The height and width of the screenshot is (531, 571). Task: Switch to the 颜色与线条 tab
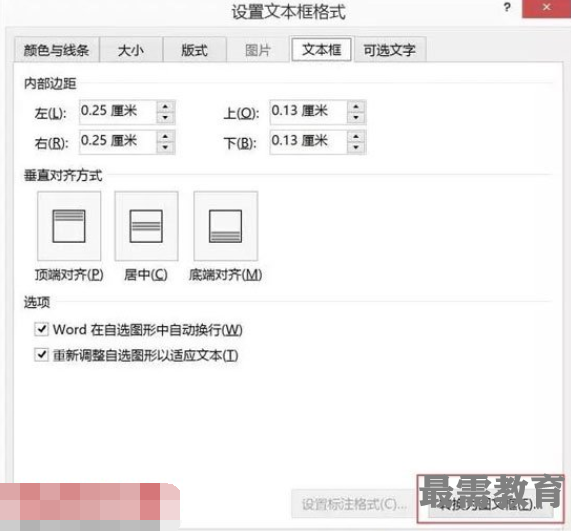pos(56,50)
